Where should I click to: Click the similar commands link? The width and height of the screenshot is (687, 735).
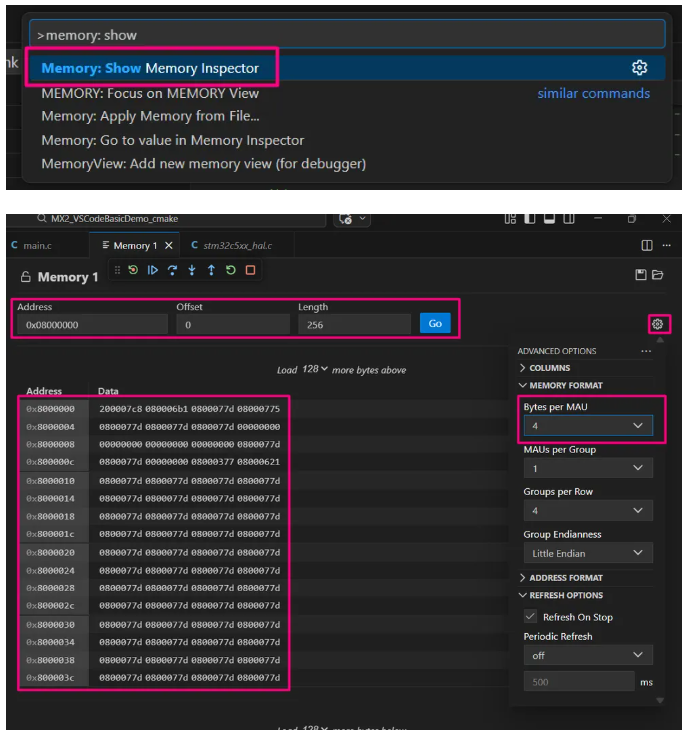tap(593, 93)
